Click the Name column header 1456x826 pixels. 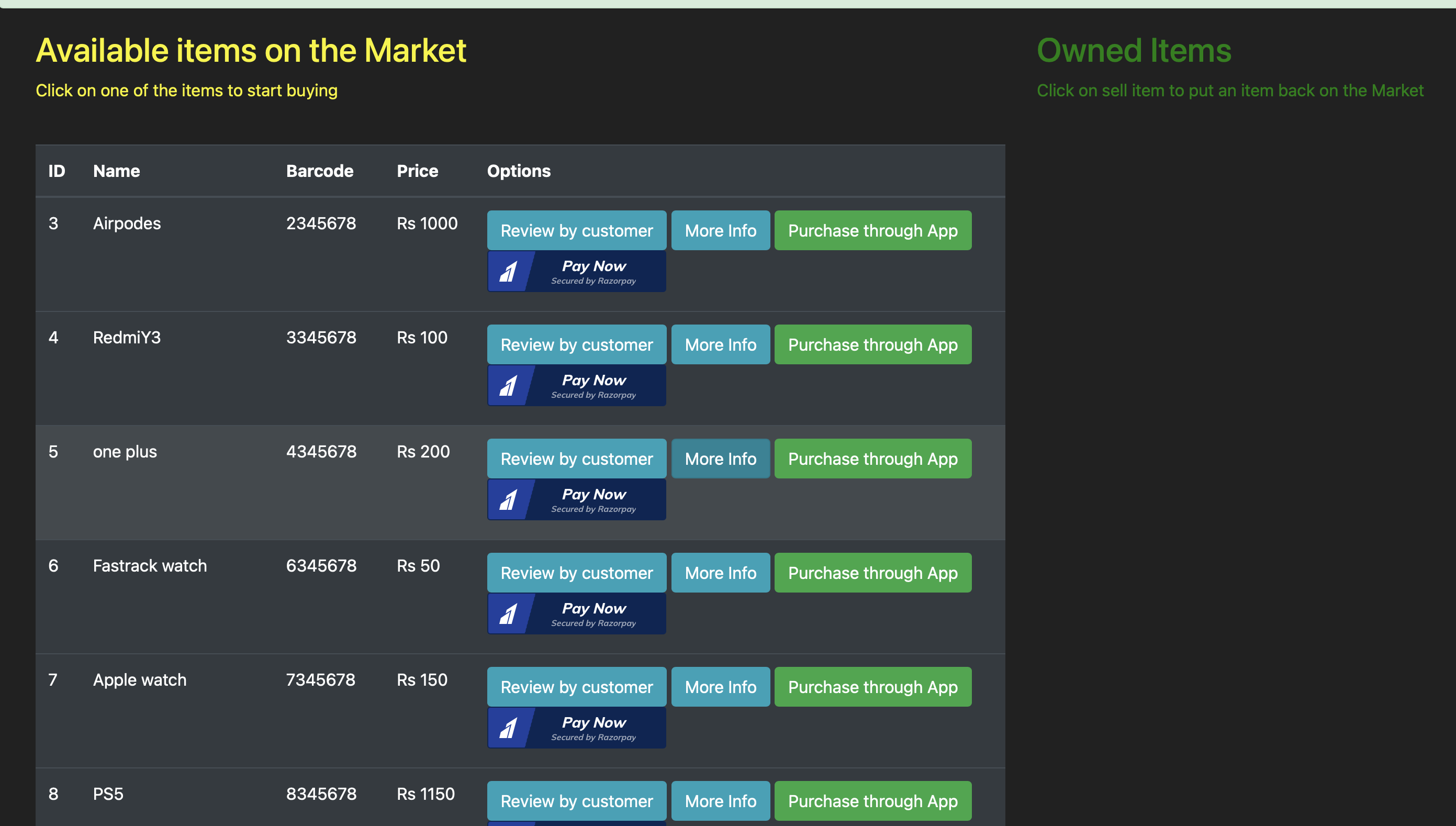(x=116, y=171)
